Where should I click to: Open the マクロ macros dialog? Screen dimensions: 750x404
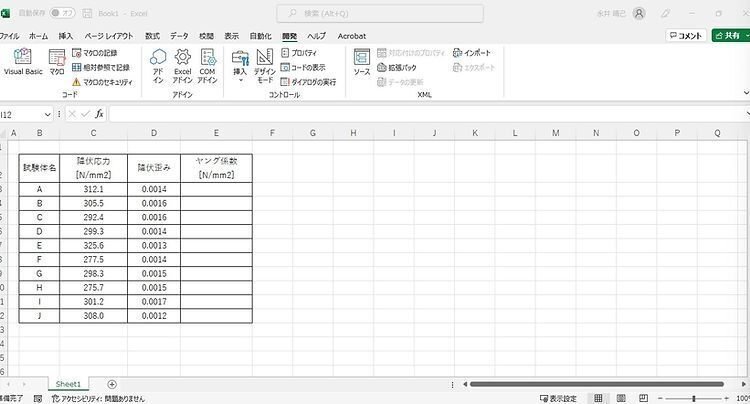pyautogui.click(x=57, y=62)
